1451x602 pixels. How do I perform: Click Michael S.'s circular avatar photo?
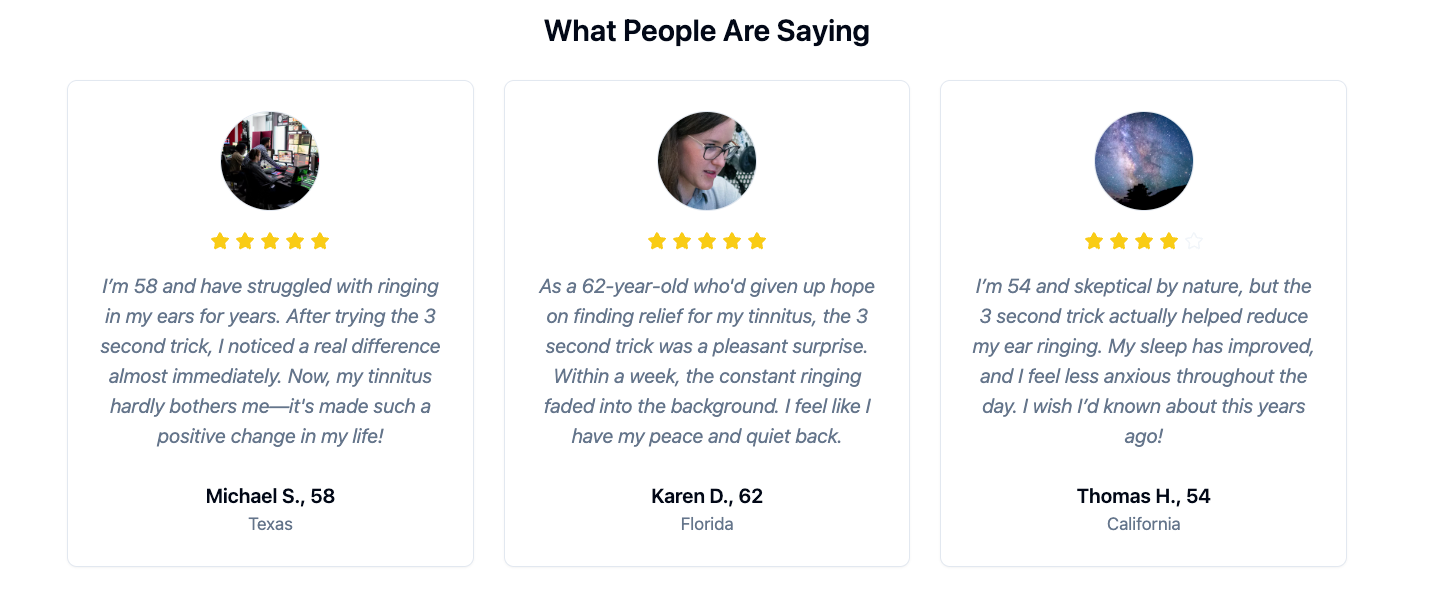point(270,161)
